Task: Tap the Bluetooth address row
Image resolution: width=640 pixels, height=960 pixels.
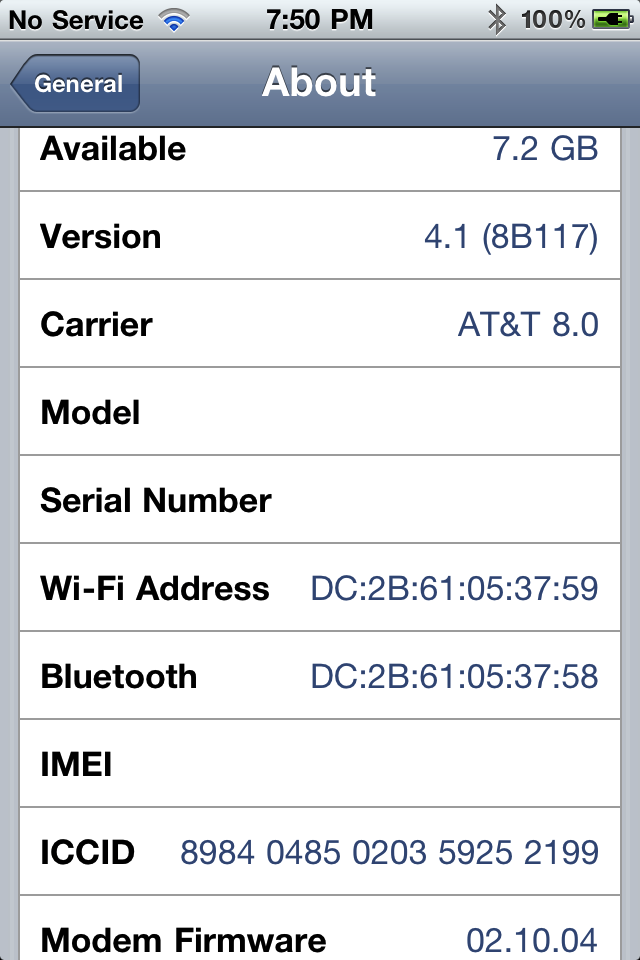Action: pos(320,676)
